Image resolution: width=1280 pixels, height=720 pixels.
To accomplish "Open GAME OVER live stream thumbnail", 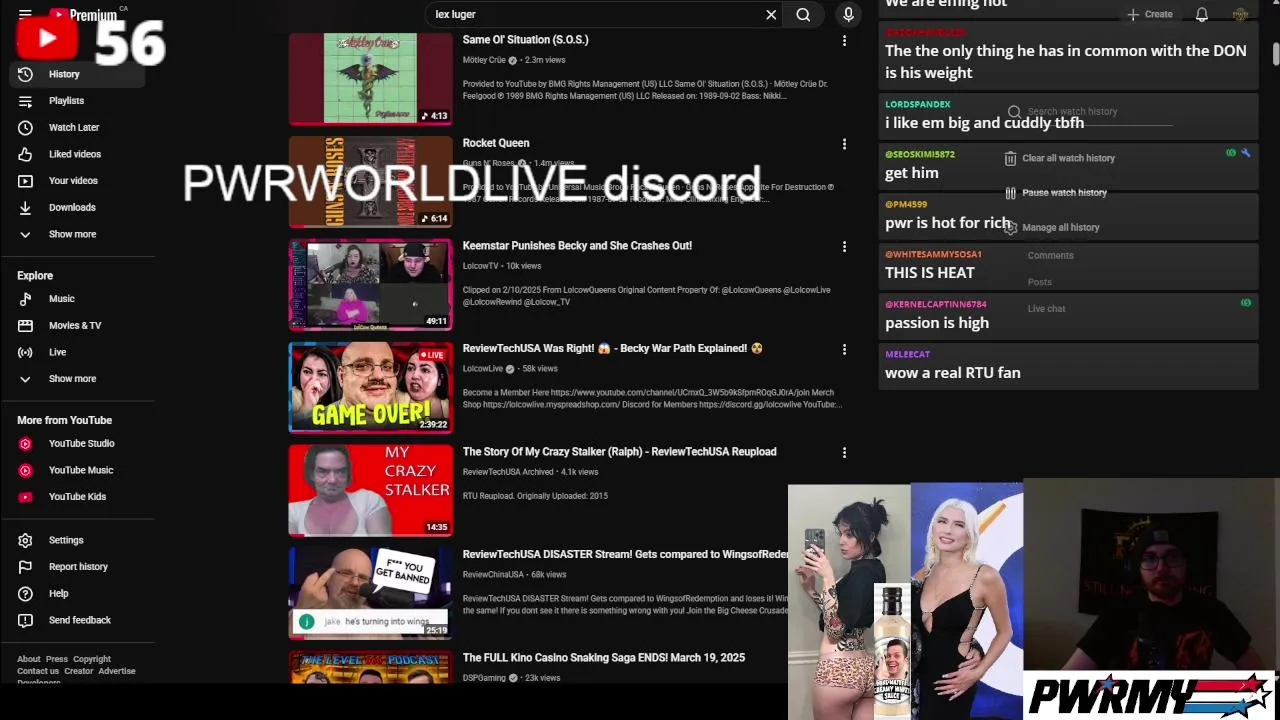I will 370,388.
